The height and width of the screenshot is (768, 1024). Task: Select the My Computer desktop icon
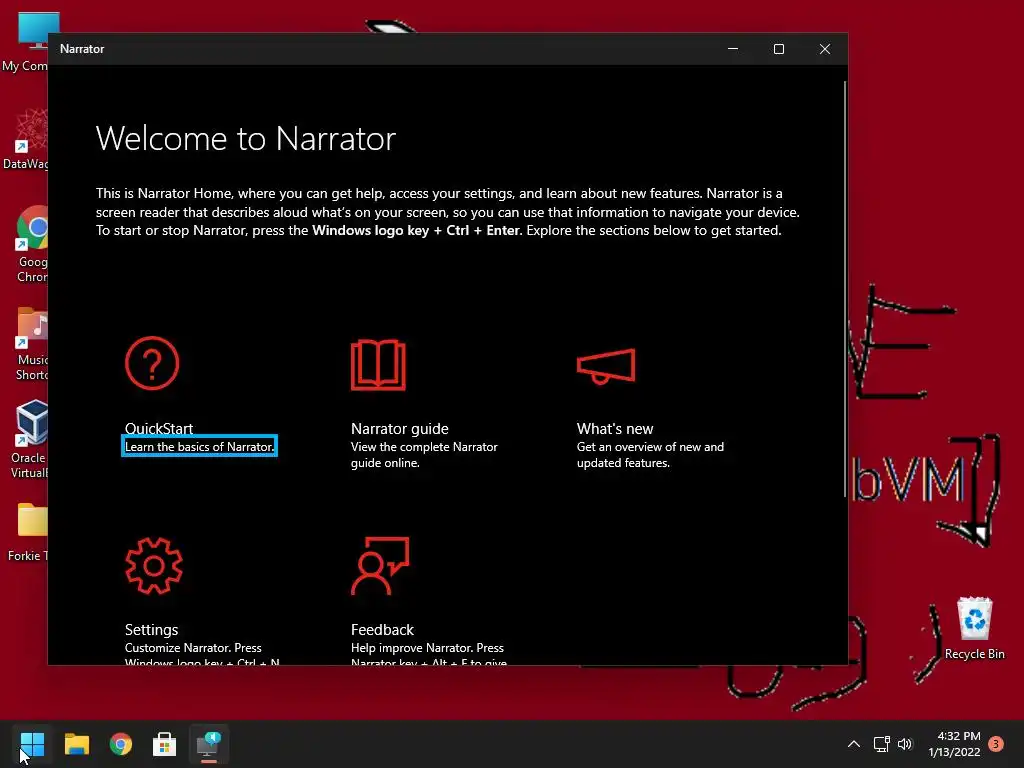(25, 43)
